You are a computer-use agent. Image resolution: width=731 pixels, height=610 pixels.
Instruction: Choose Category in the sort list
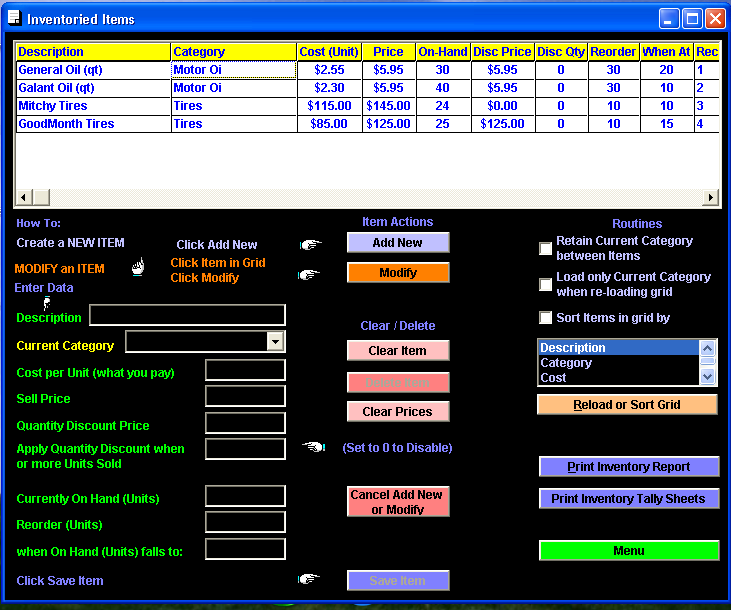pos(619,362)
